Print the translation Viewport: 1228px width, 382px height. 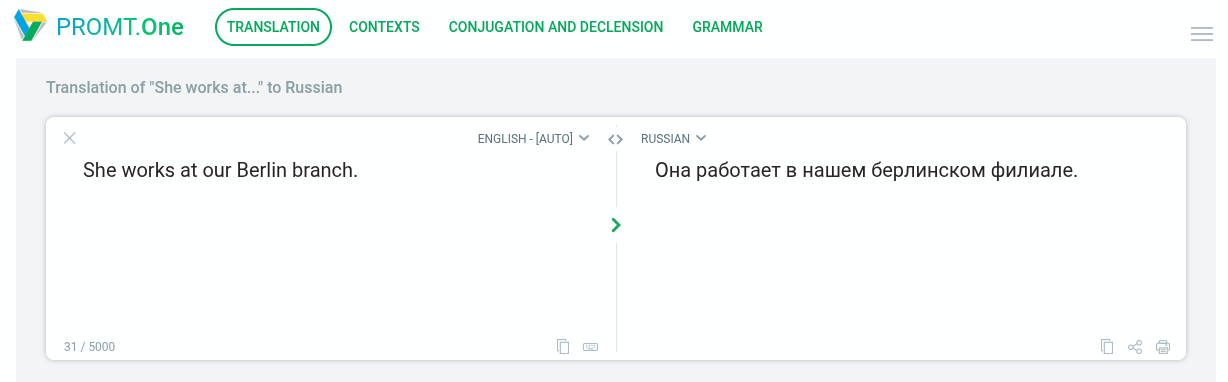pyautogui.click(x=1163, y=347)
